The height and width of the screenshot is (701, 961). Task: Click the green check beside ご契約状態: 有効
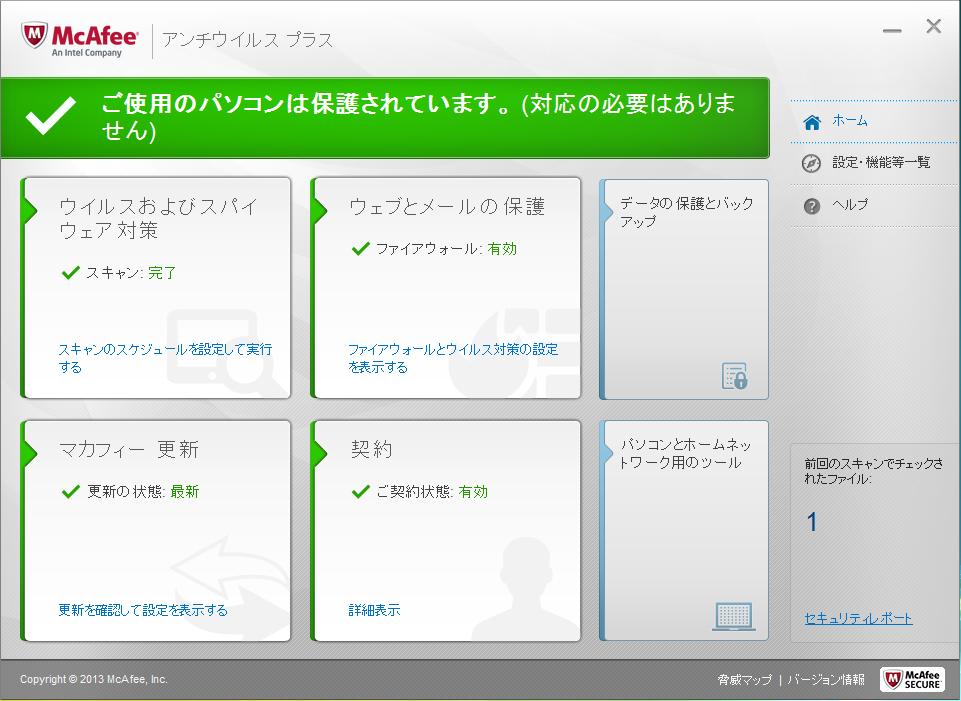360,491
